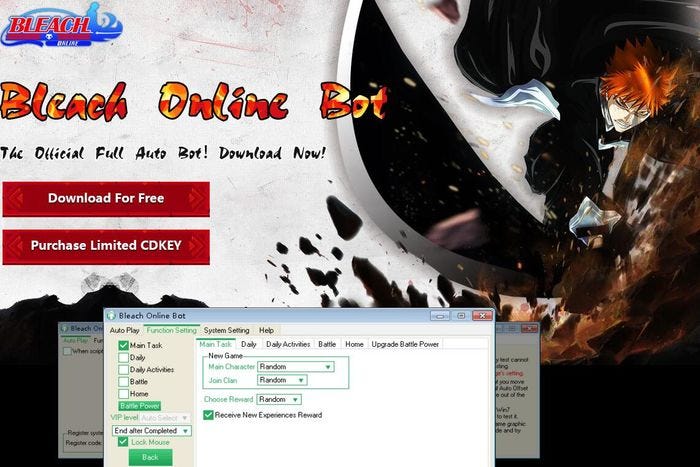Click the 'Join Clan' label
Image resolution: width=700 pixels, height=467 pixels.
223,380
